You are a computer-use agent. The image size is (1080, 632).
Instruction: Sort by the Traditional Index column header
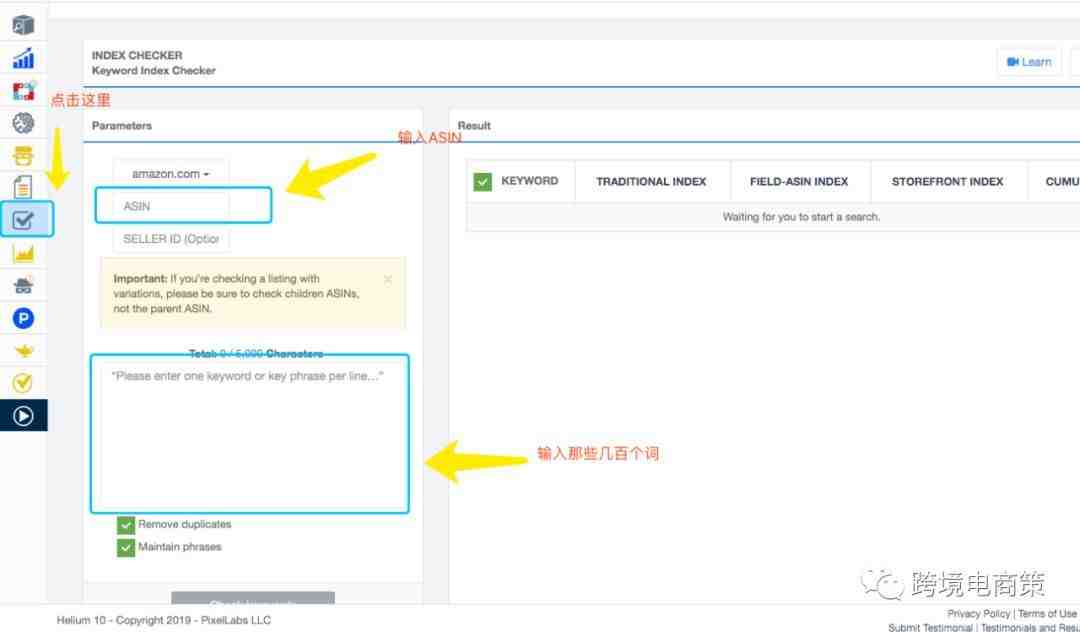(x=651, y=182)
